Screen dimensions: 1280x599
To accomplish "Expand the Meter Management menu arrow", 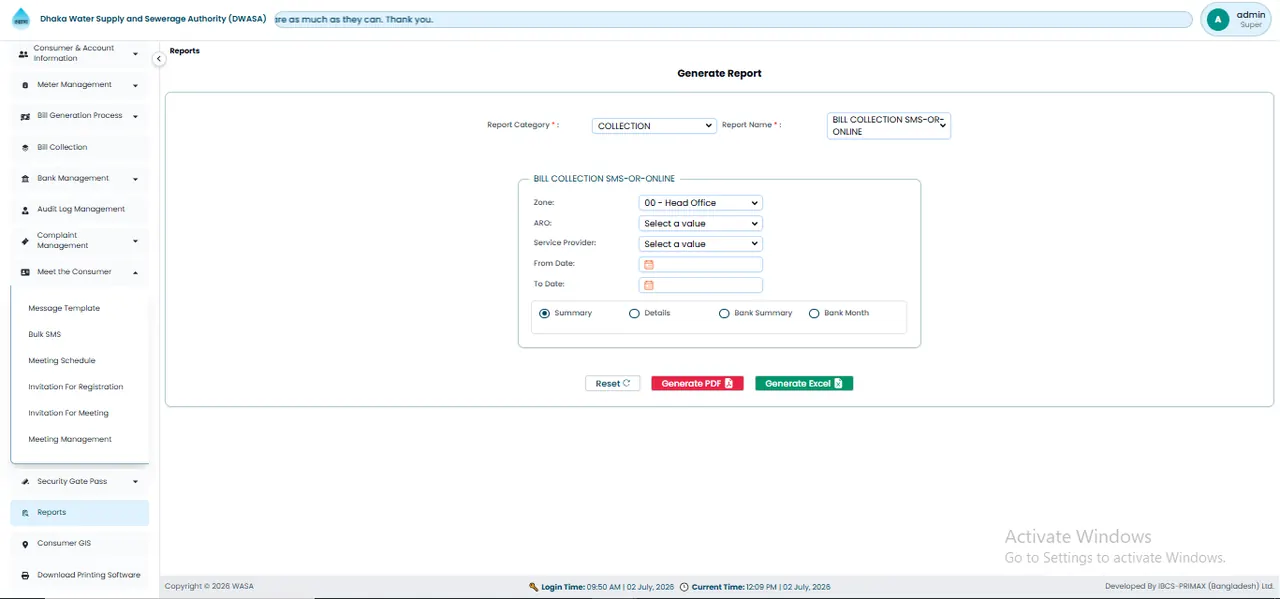I will 135,85.
